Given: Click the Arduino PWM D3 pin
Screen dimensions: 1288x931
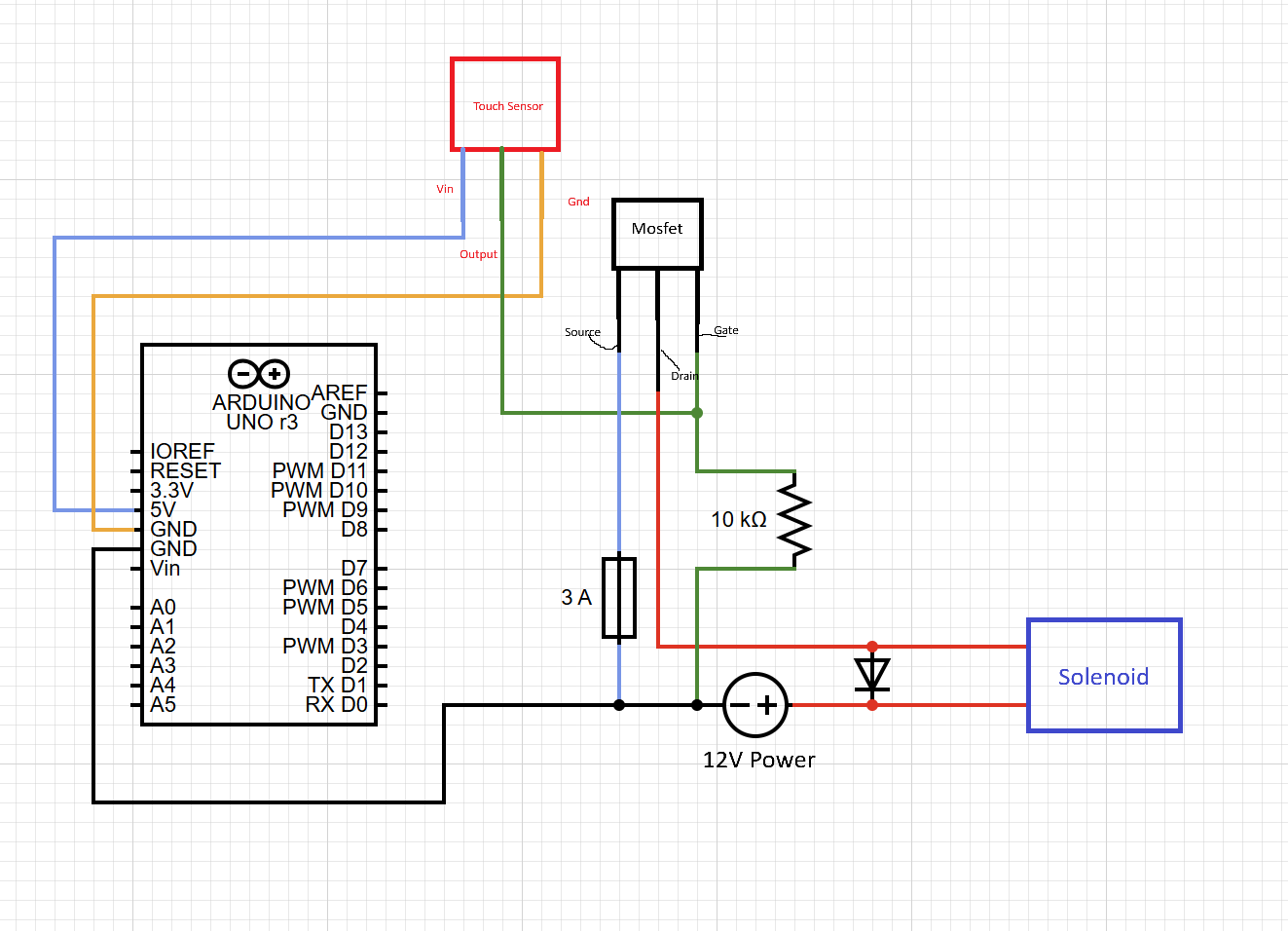Looking at the screenshot, I should [325, 646].
